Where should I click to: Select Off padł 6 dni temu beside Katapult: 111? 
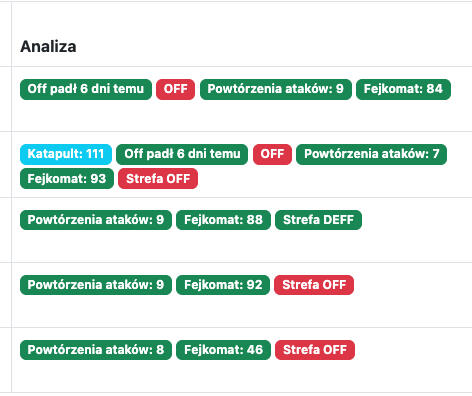coord(182,154)
